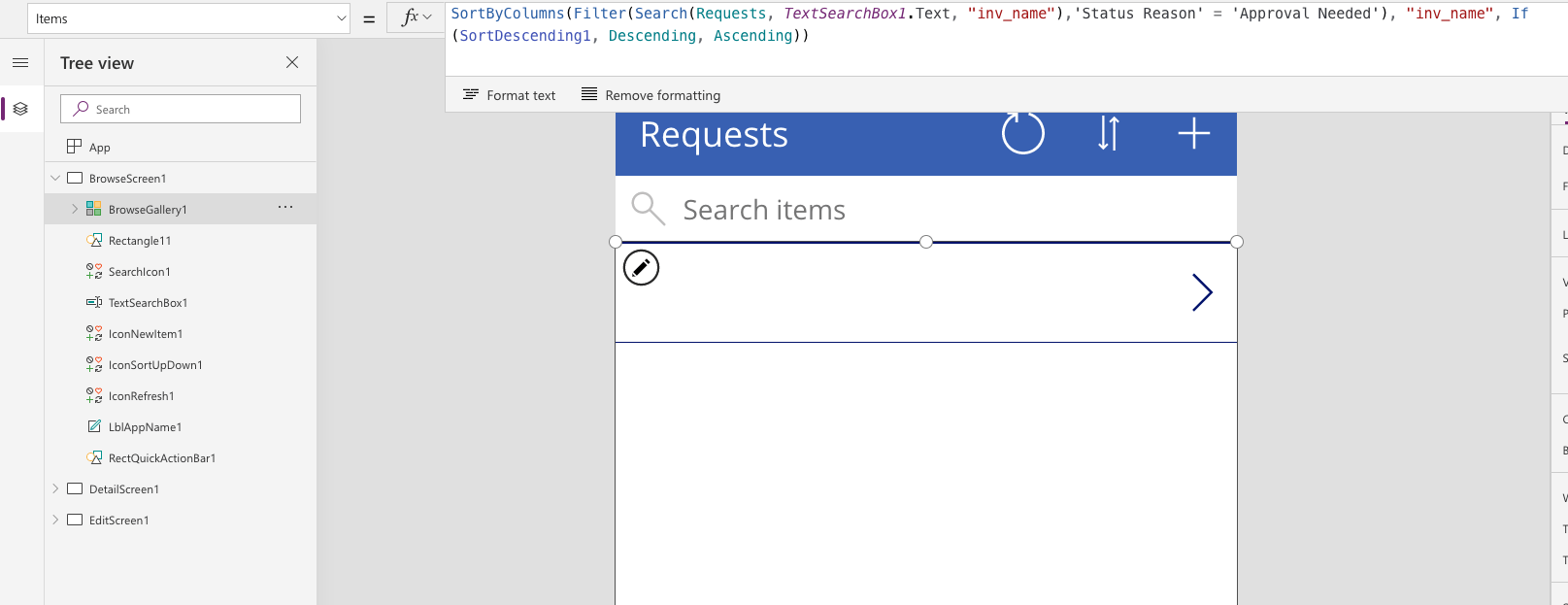The width and height of the screenshot is (1568, 605).
Task: Collapse the BrowseScreen1 tree node
Action: point(55,179)
